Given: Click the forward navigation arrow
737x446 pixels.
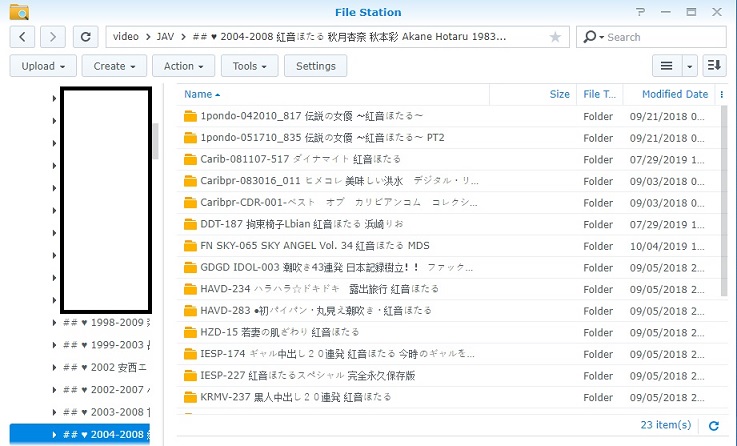Looking at the screenshot, I should 54,37.
